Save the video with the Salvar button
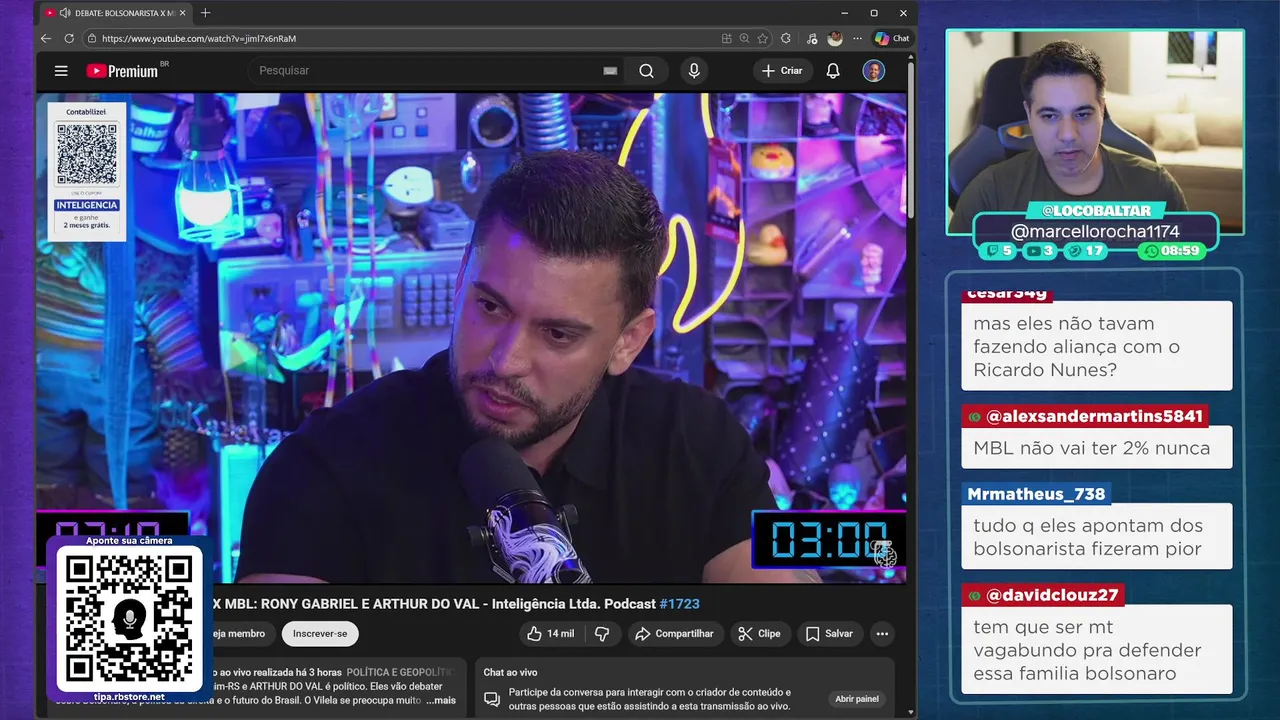 [829, 634]
